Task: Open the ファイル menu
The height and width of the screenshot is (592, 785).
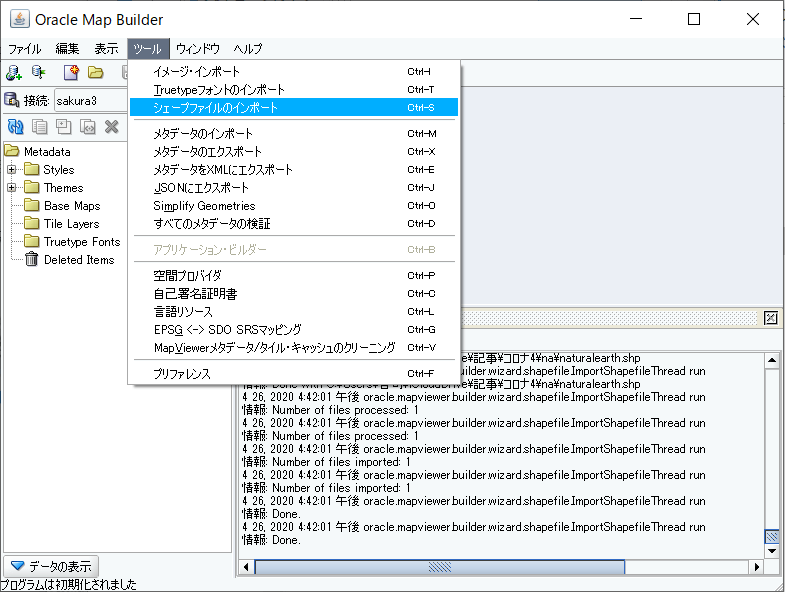Action: coord(25,49)
